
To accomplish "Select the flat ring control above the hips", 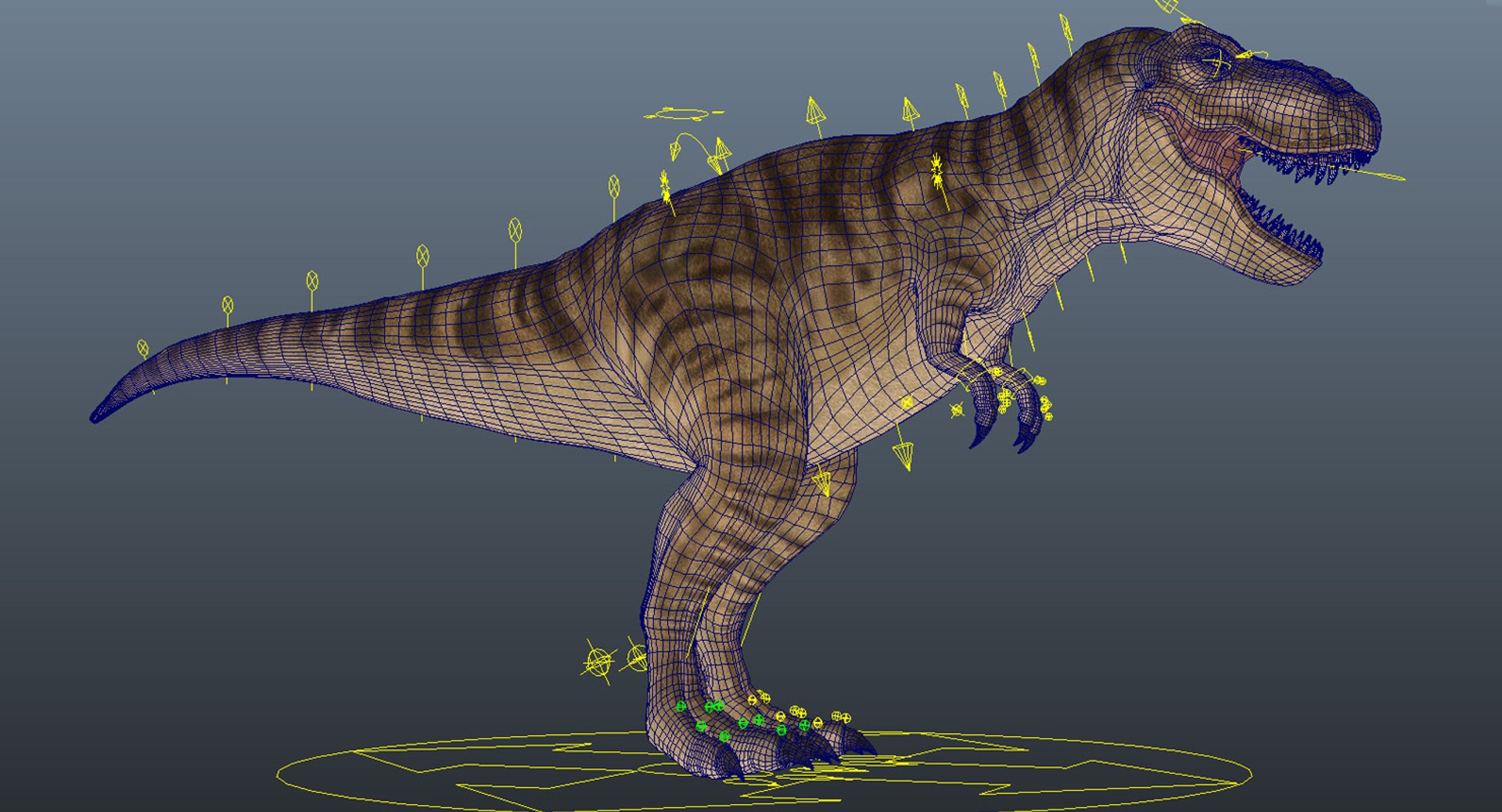I will [x=684, y=114].
